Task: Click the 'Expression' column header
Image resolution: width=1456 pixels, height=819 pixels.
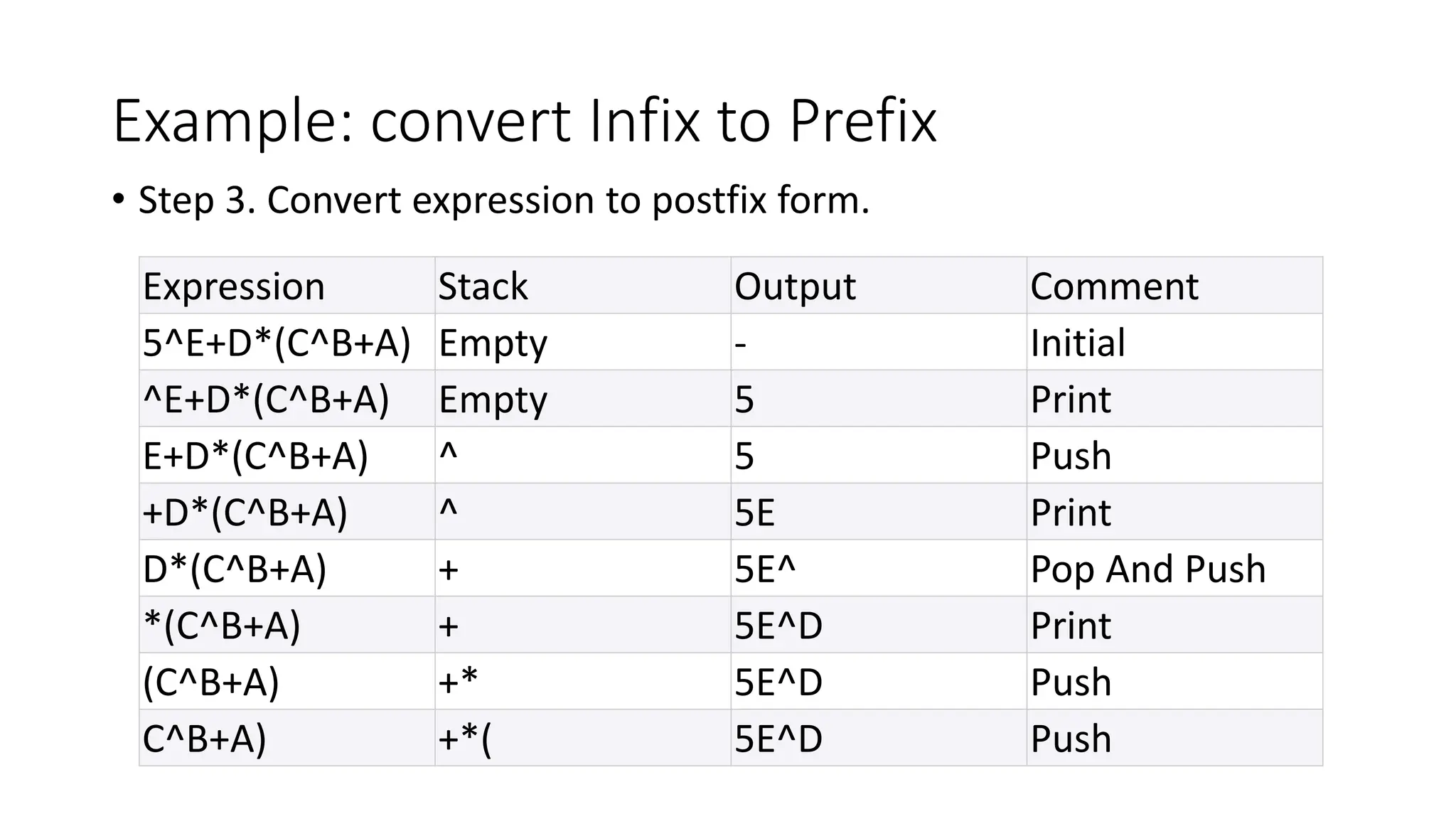Action: [287, 285]
